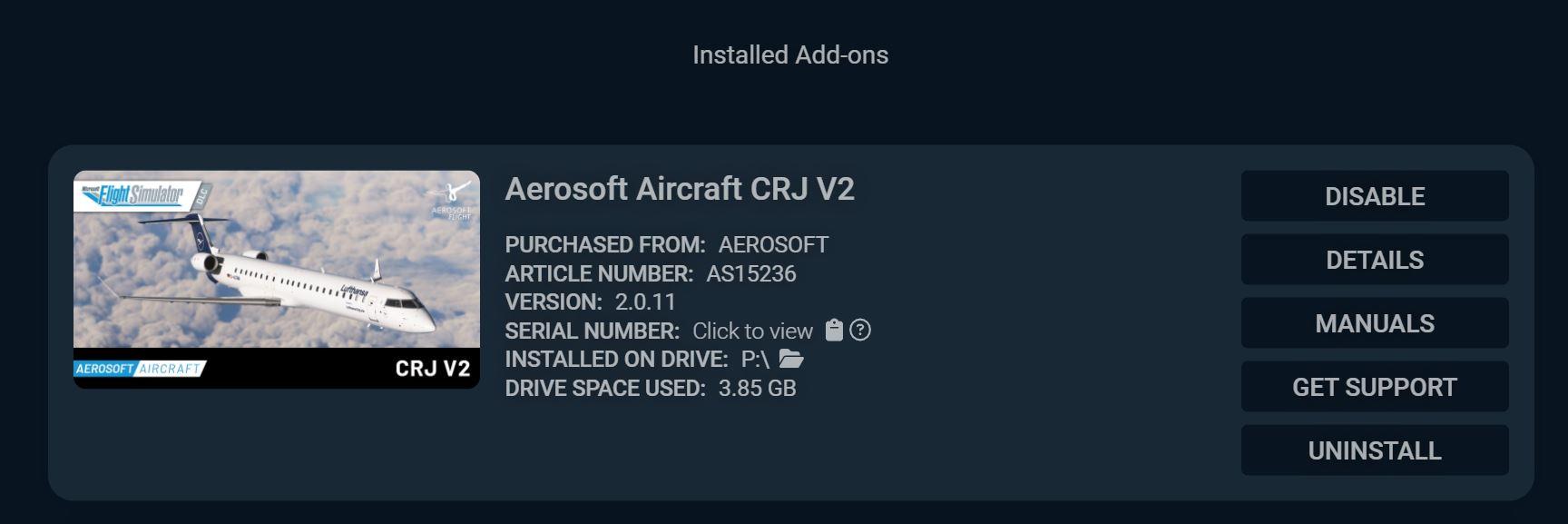Click the serial number help question-mark icon
The image size is (1568, 524).
point(860,330)
